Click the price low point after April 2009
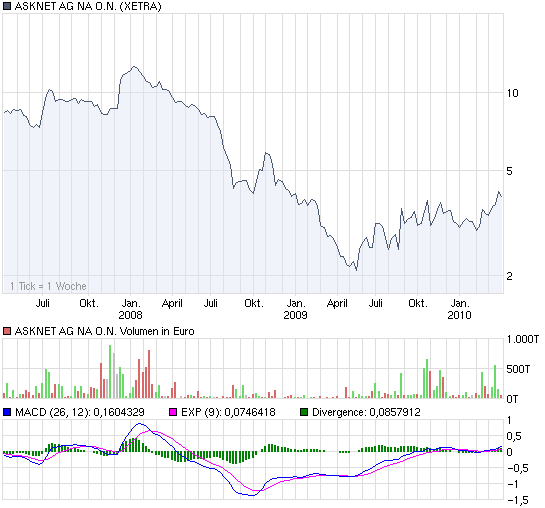Viewport: 545px width, 508px height. pyautogui.click(x=356, y=270)
